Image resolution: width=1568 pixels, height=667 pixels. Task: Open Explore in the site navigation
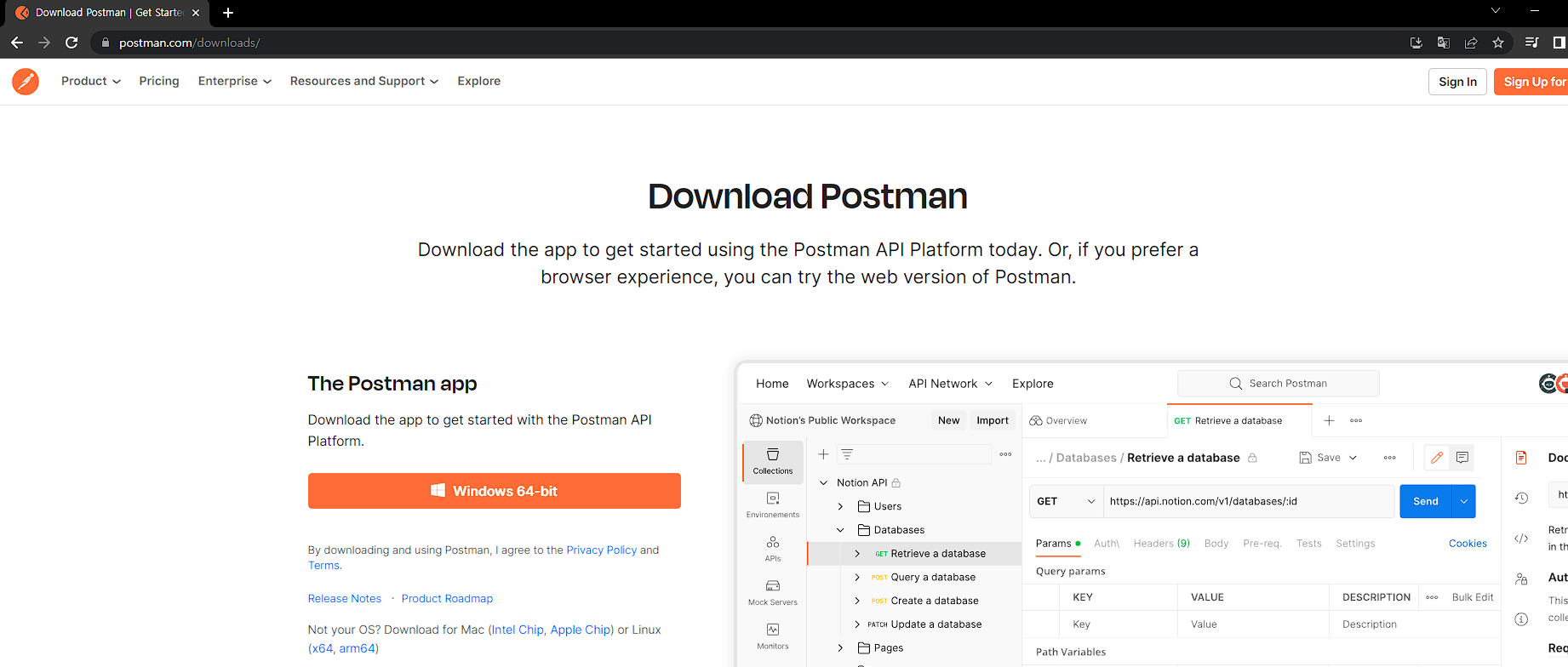[x=479, y=81]
